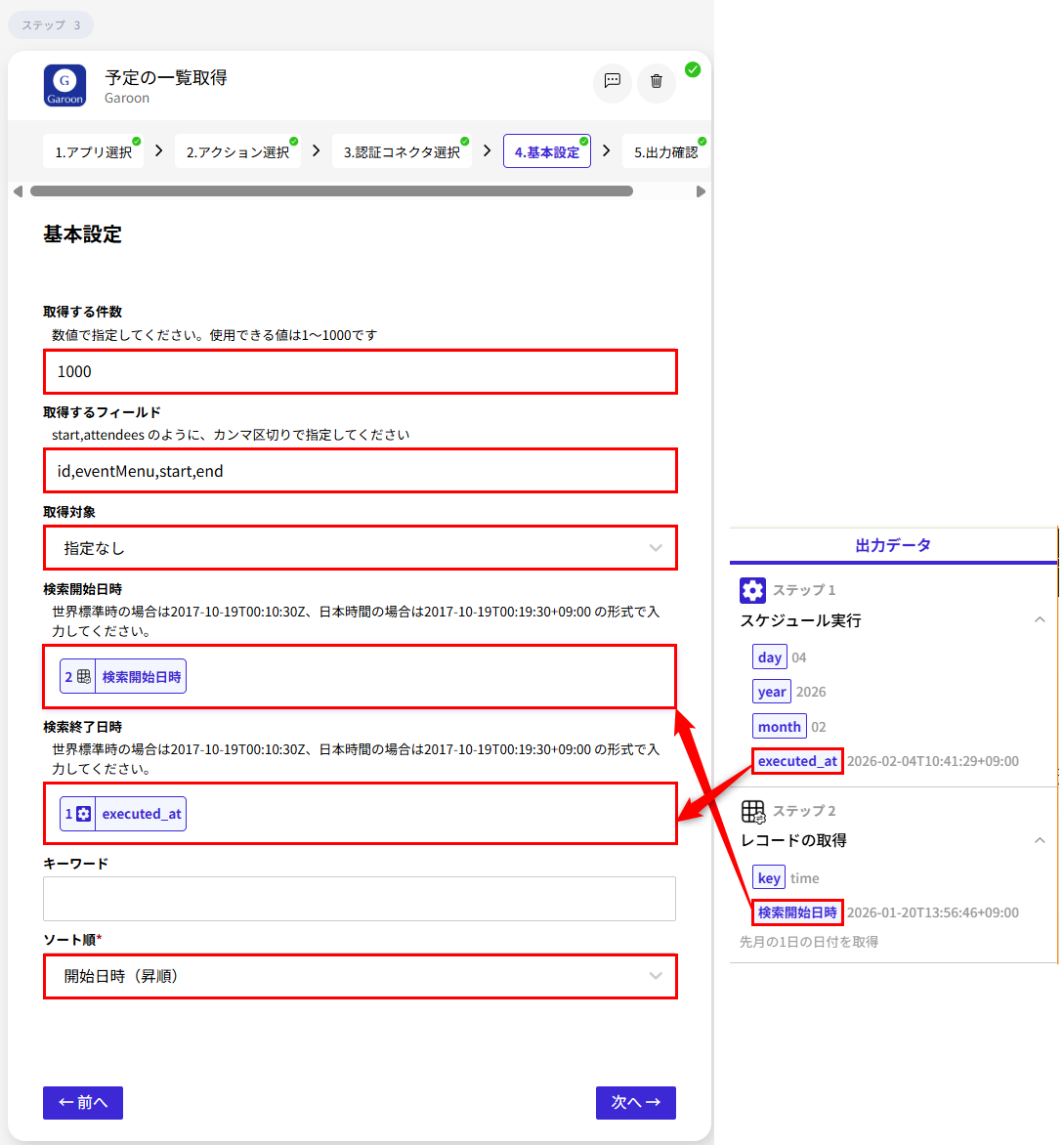This screenshot has width=1064, height=1145.
Task: Click the grid icon inside the 検索開始日時 chip
Action: pyautogui.click(x=83, y=675)
